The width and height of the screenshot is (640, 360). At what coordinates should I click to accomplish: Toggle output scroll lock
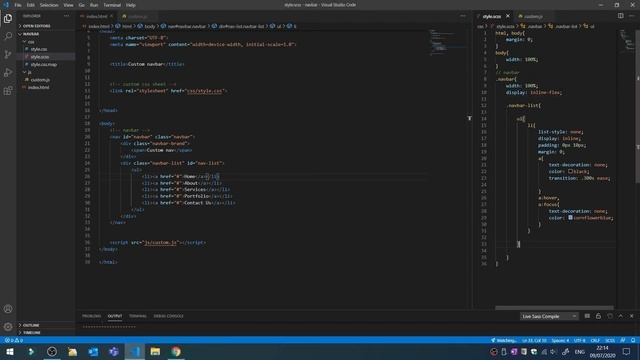click(x=598, y=316)
